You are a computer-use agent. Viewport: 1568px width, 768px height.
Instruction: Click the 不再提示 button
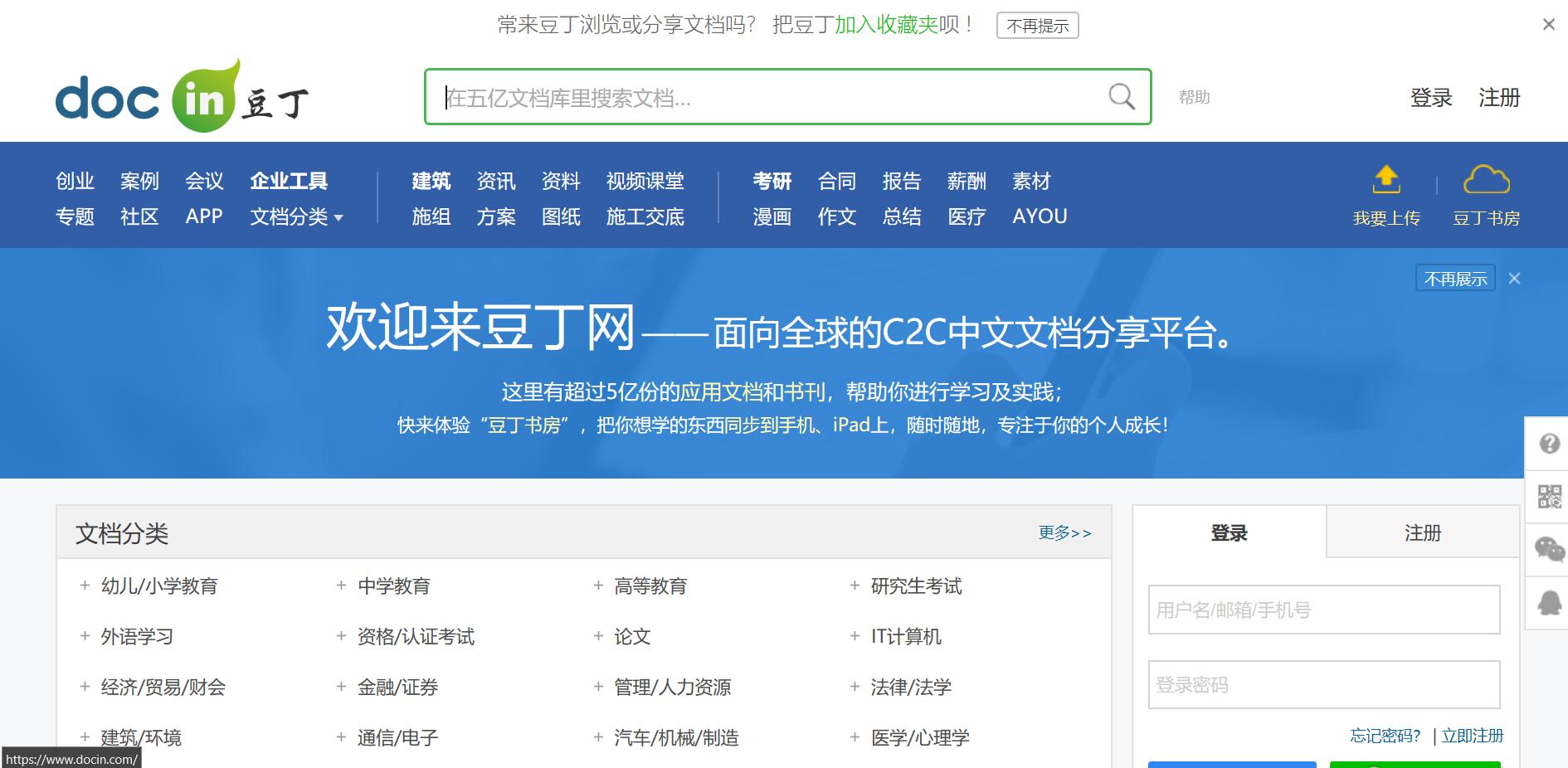click(x=1037, y=26)
